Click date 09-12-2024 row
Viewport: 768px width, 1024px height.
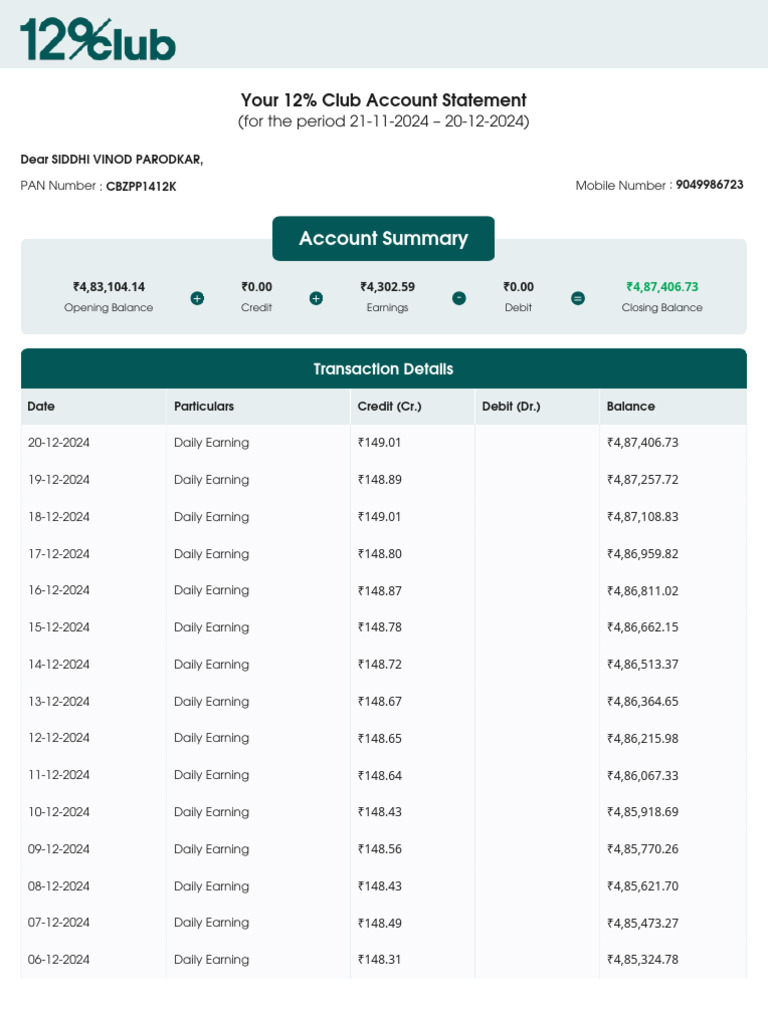[59, 849]
